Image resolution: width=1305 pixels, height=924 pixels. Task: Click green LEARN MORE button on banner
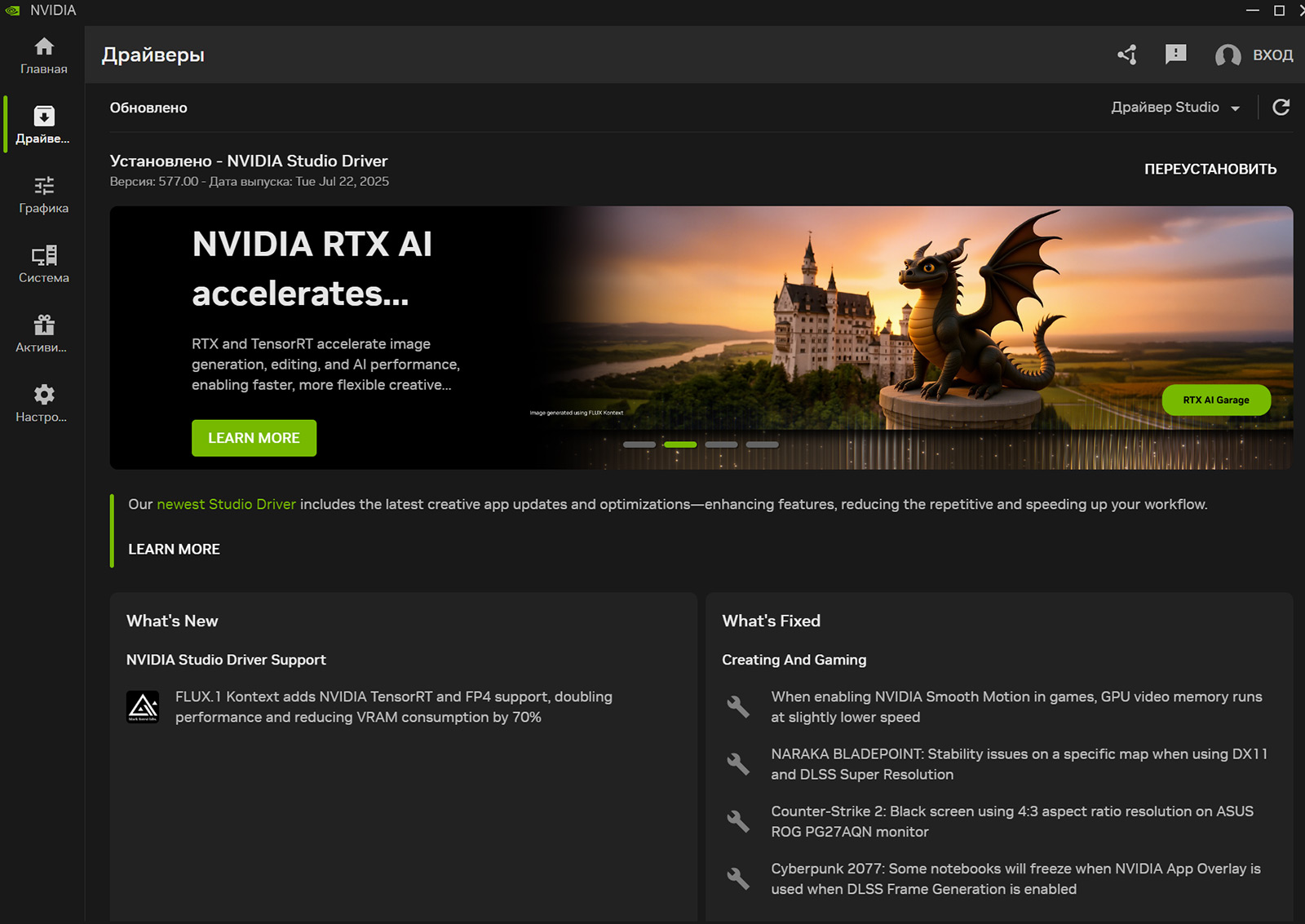(254, 438)
